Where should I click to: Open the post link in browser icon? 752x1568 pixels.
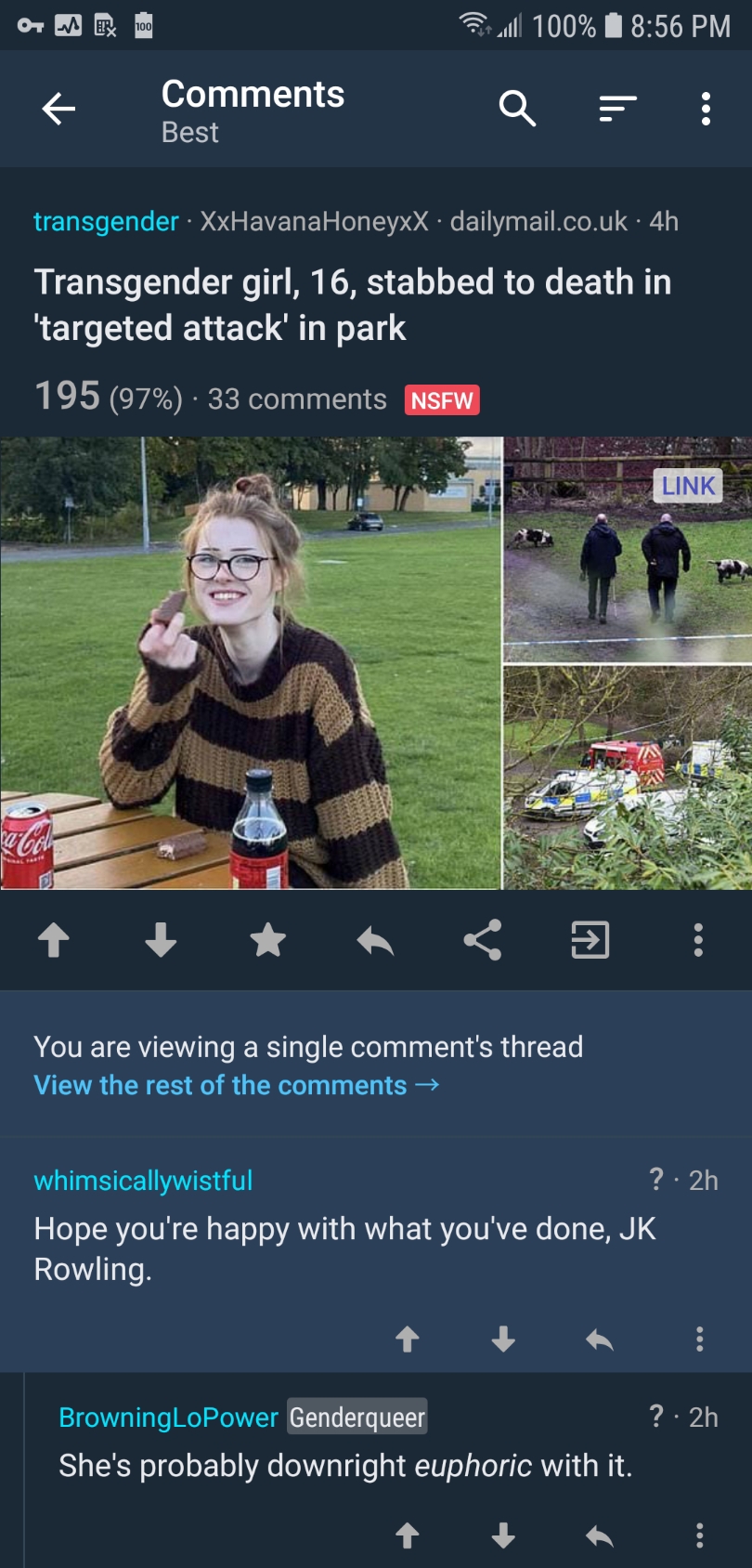[590, 940]
